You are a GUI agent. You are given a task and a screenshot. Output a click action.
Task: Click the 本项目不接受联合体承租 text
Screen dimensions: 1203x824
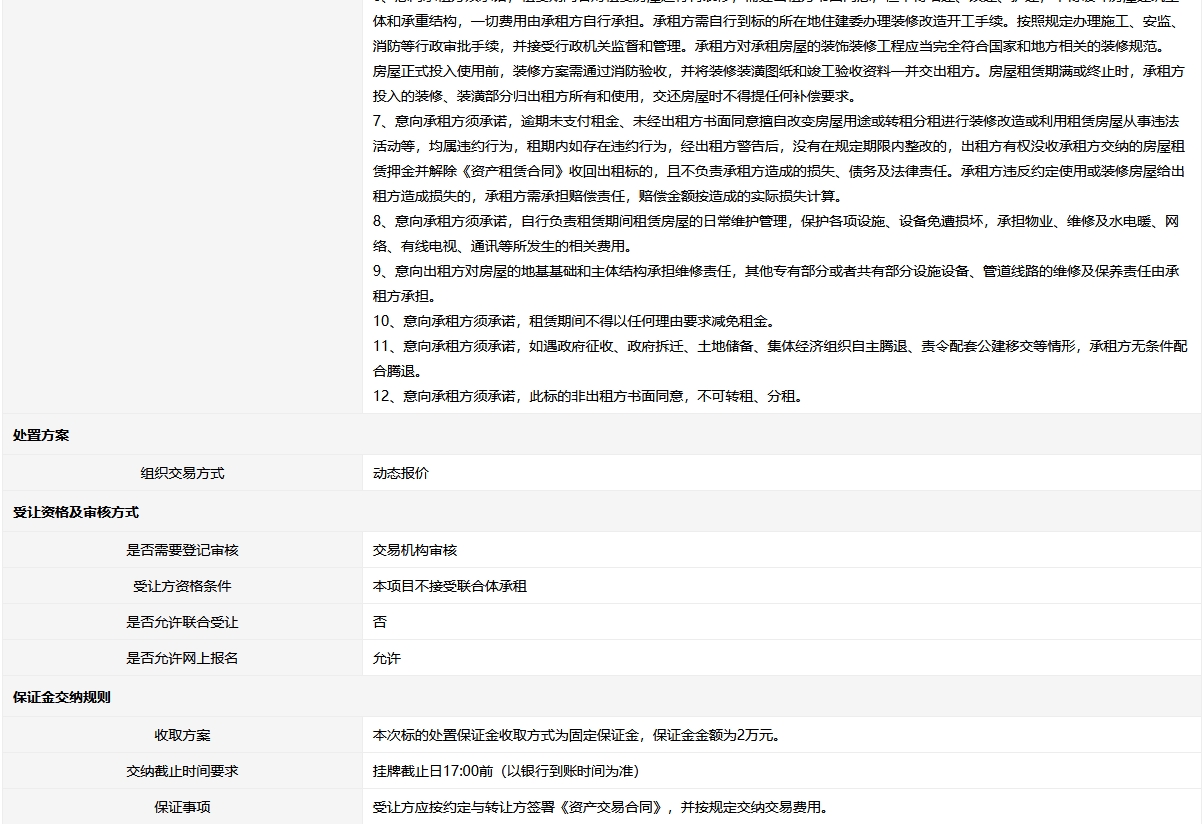(x=449, y=586)
